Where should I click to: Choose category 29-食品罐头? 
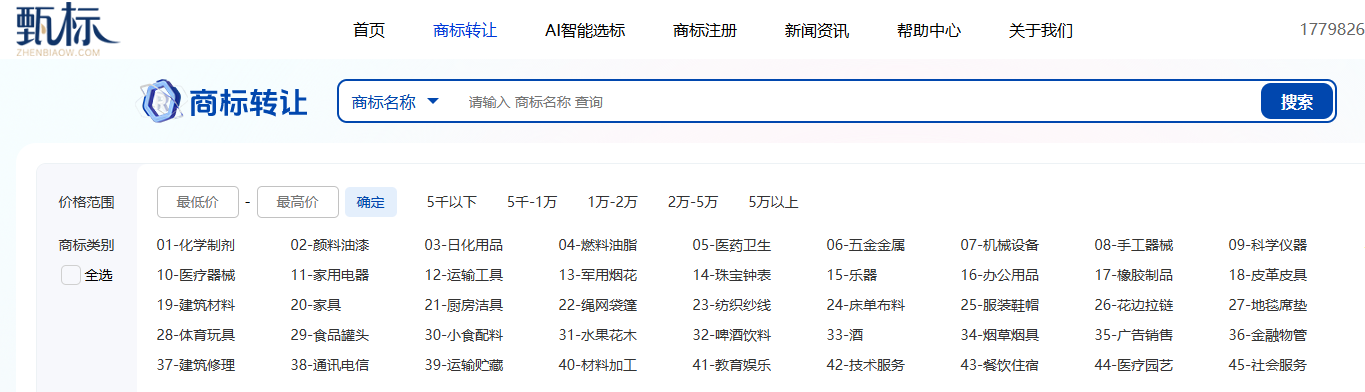pos(330,335)
